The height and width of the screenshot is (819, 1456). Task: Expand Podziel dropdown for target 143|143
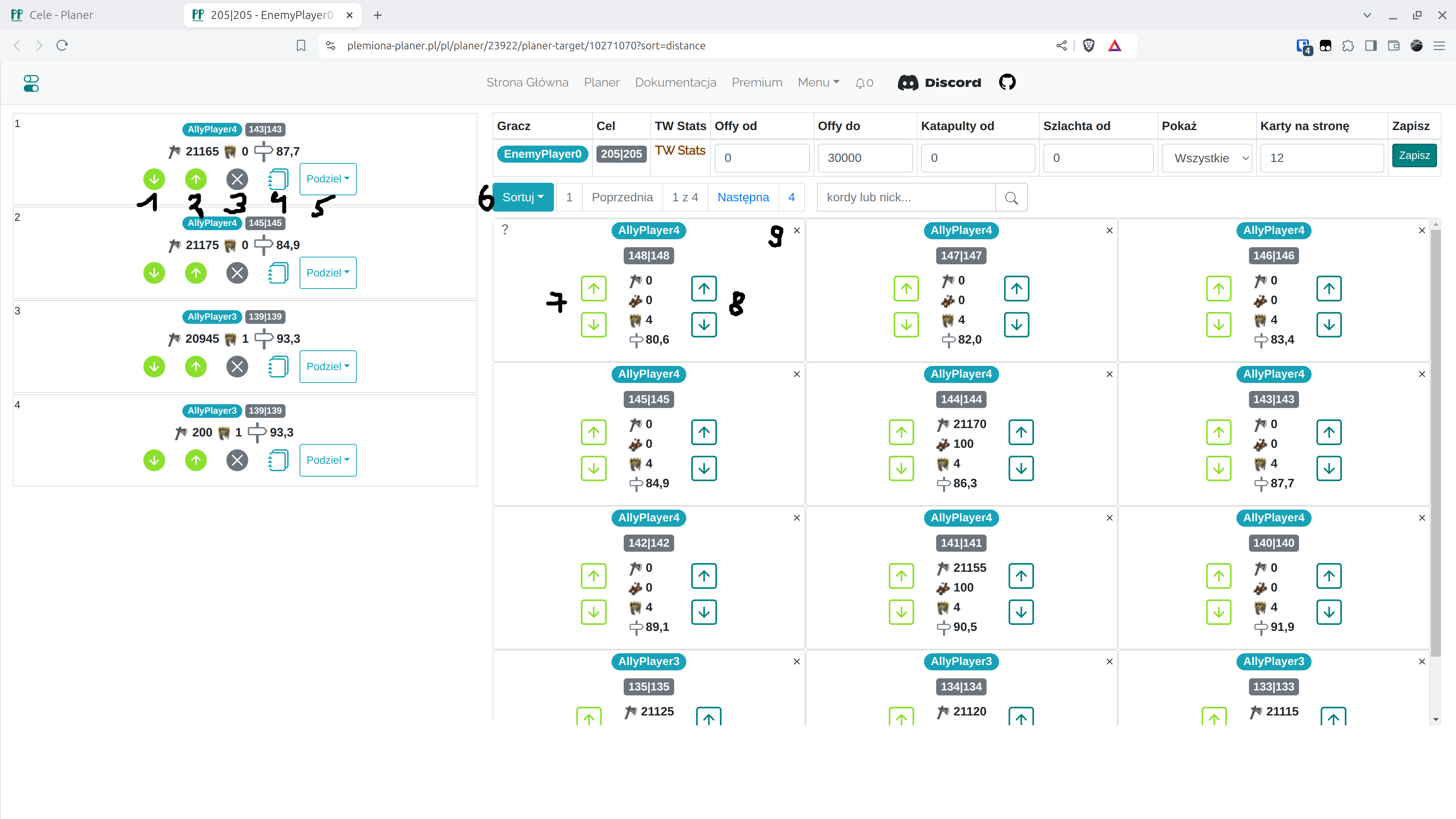coord(328,179)
